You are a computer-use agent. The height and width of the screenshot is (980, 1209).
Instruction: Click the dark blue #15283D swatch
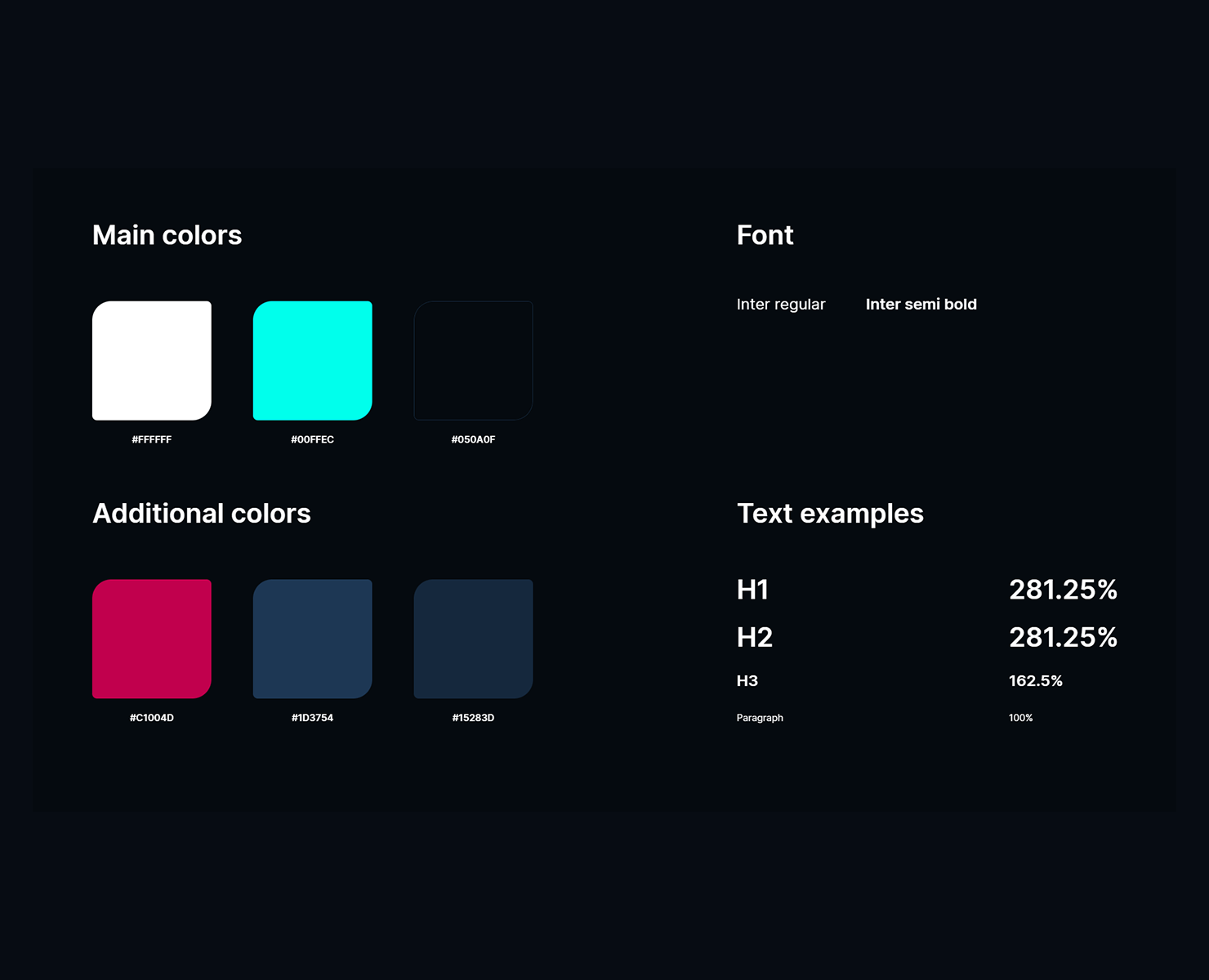click(x=474, y=639)
